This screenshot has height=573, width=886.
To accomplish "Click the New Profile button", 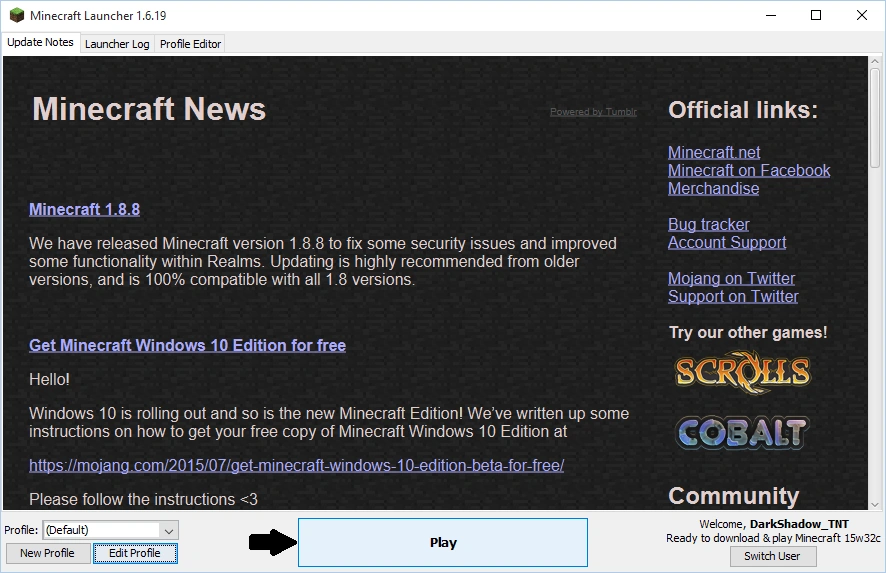I will (x=47, y=553).
